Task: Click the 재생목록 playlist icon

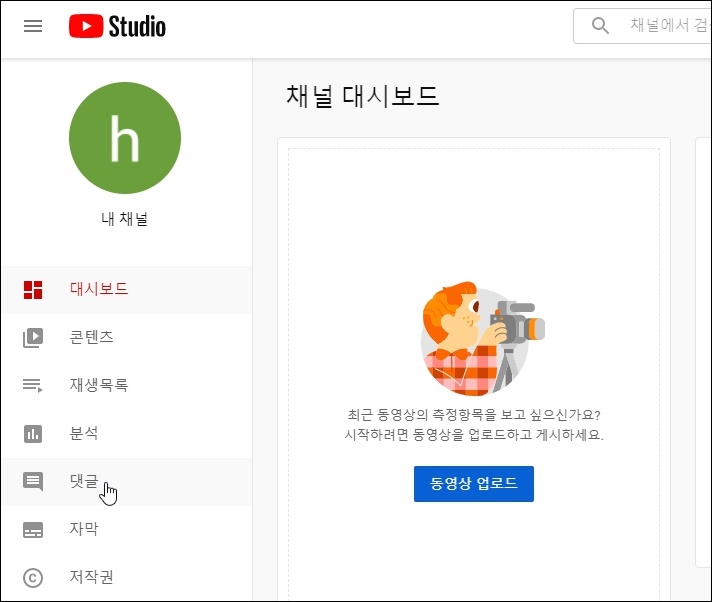Action: pyautogui.click(x=33, y=385)
